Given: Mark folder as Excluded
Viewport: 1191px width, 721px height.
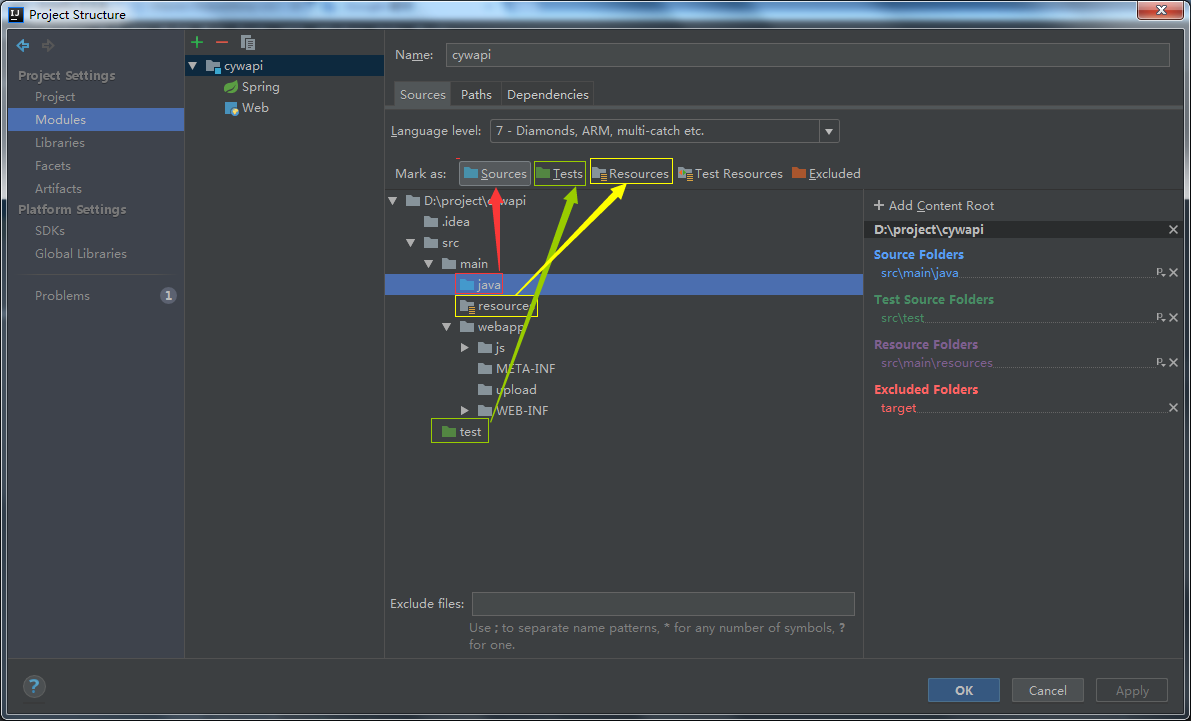Looking at the screenshot, I should click(x=826, y=174).
